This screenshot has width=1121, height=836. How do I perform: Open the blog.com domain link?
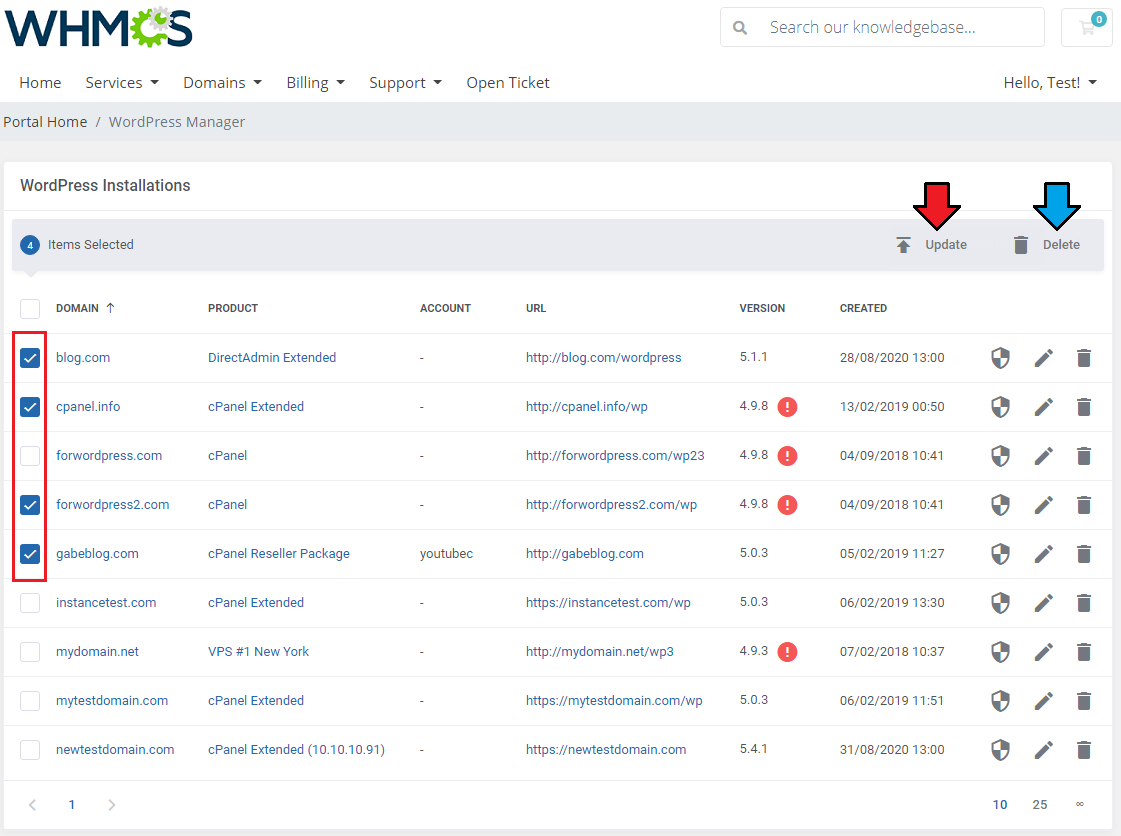pyautogui.click(x=83, y=358)
